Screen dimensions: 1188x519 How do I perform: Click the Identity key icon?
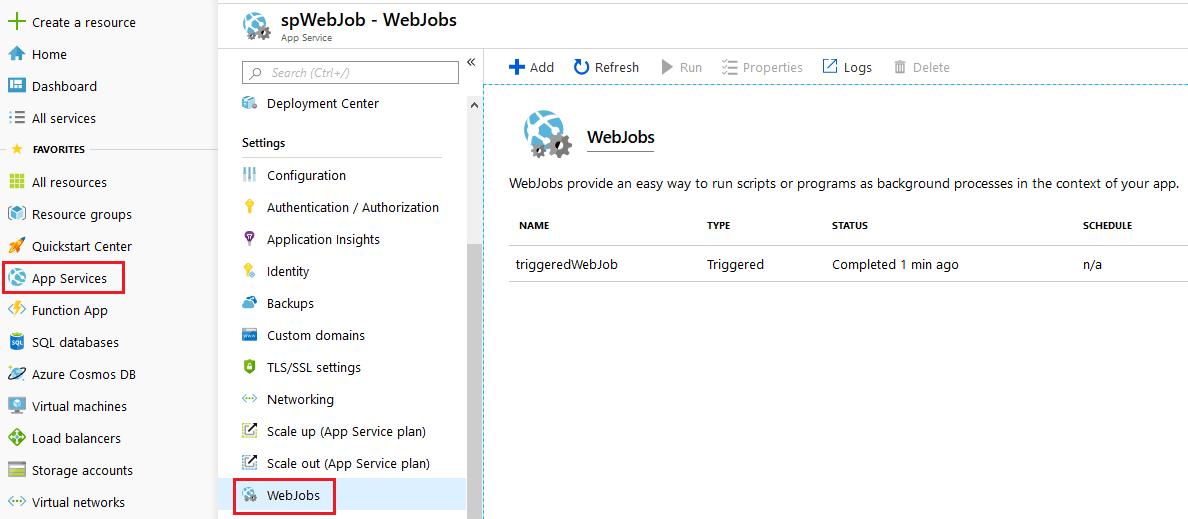tap(249, 271)
